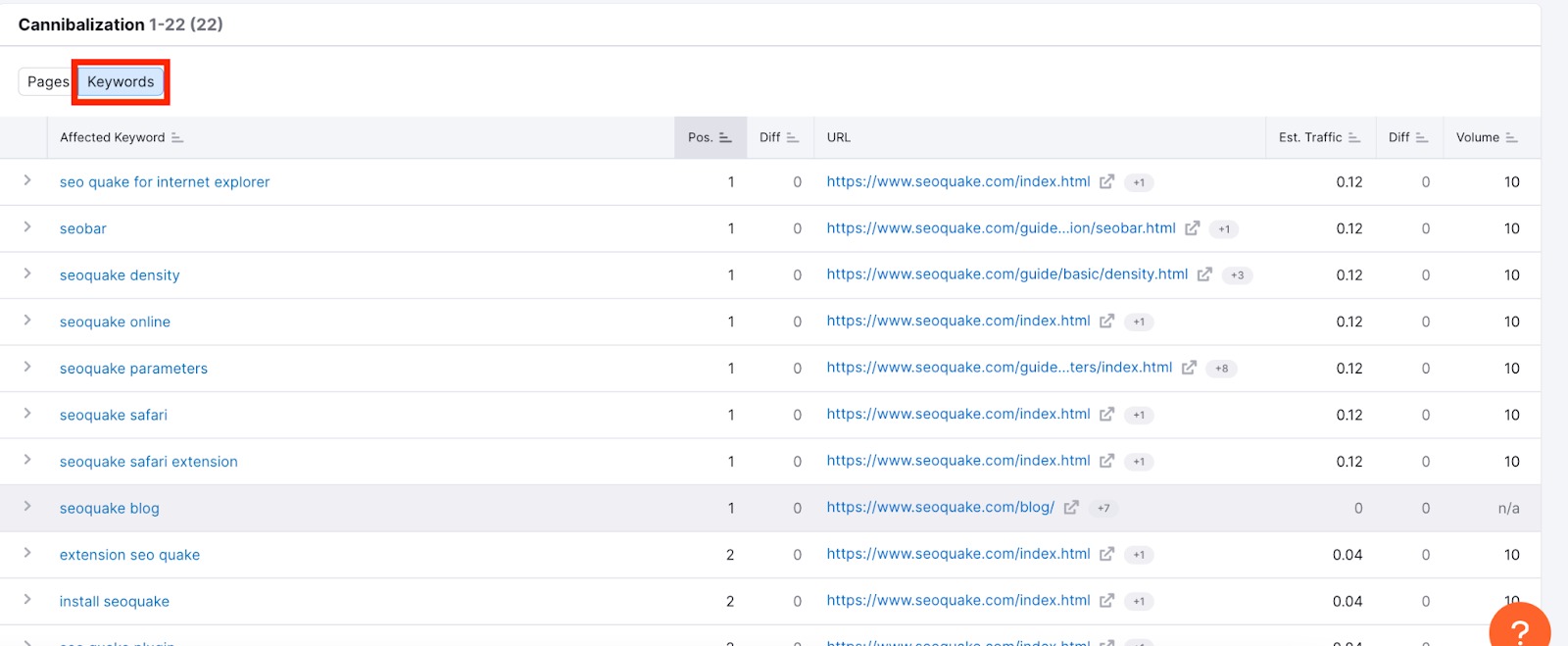Visit the guide/basic/density.html URL
Viewport: 1568px width, 646px height.
tap(1007, 274)
